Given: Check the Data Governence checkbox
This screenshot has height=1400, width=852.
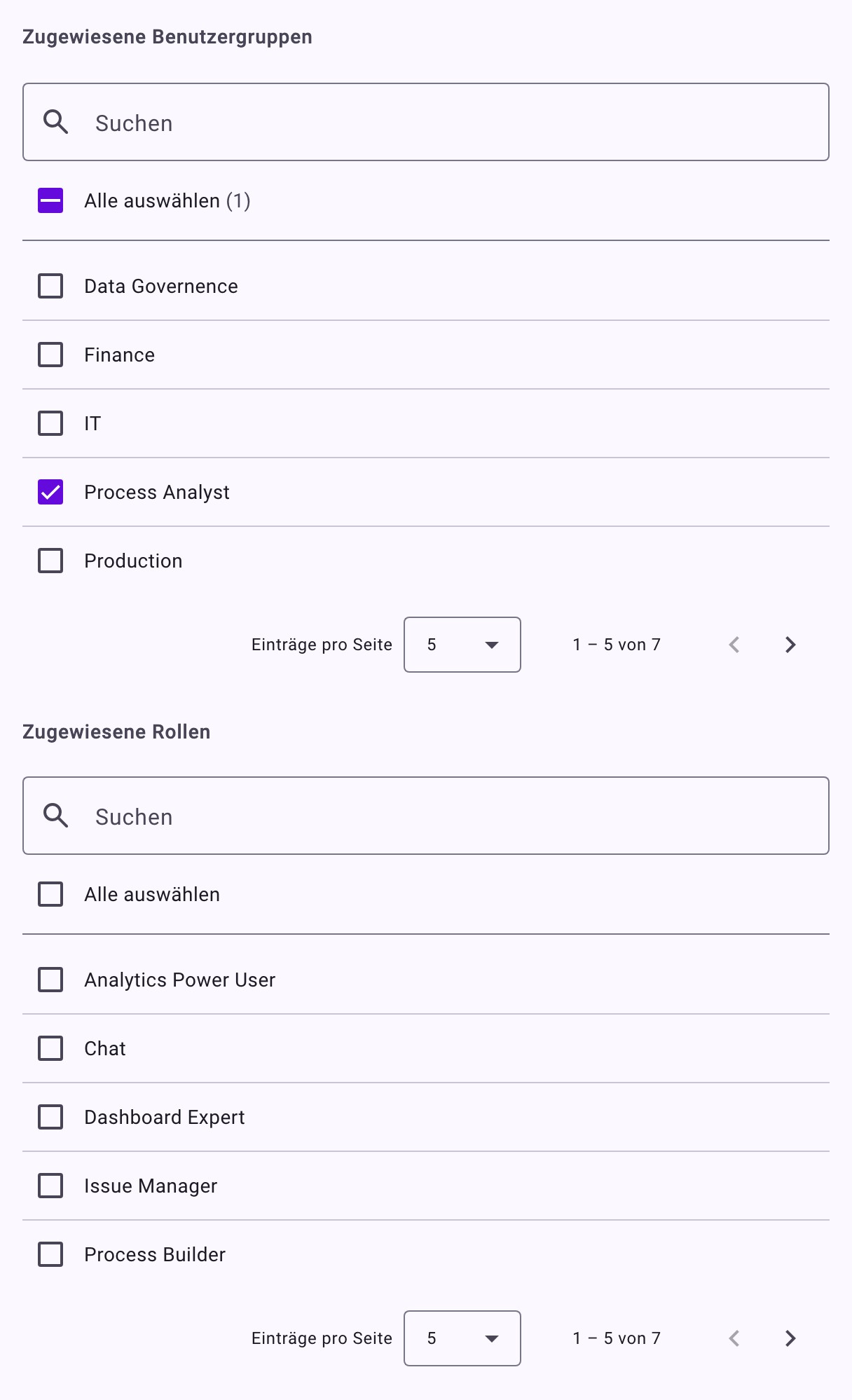Looking at the screenshot, I should (50, 286).
